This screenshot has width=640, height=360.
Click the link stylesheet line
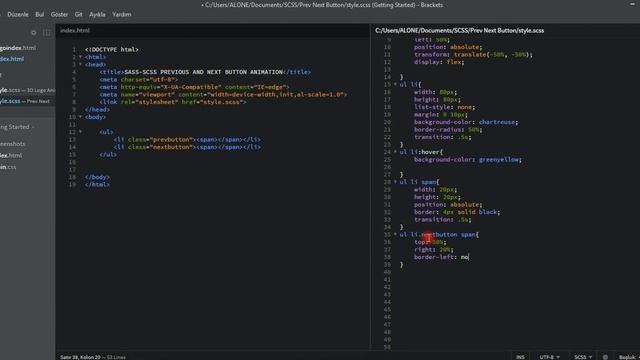pyautogui.click(x=173, y=102)
